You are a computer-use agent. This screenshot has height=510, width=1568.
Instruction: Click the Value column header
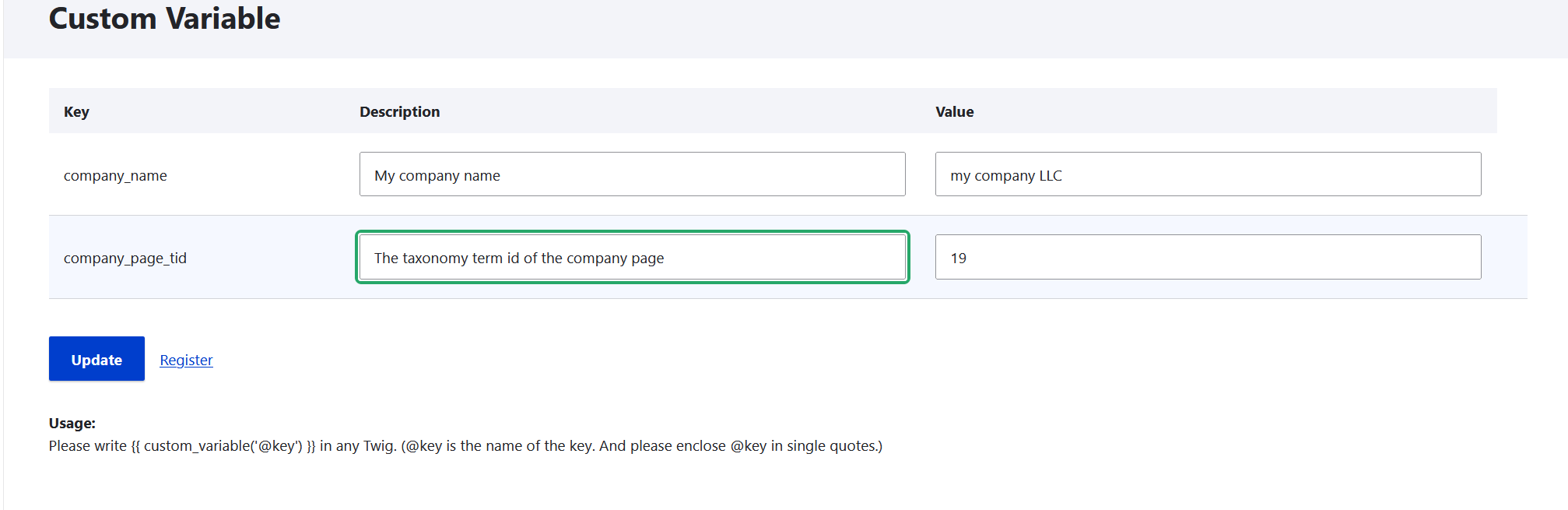(954, 111)
